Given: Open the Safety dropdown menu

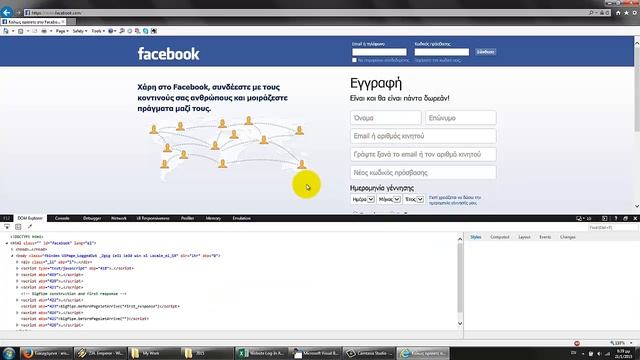Looking at the screenshot, I should [80, 31].
